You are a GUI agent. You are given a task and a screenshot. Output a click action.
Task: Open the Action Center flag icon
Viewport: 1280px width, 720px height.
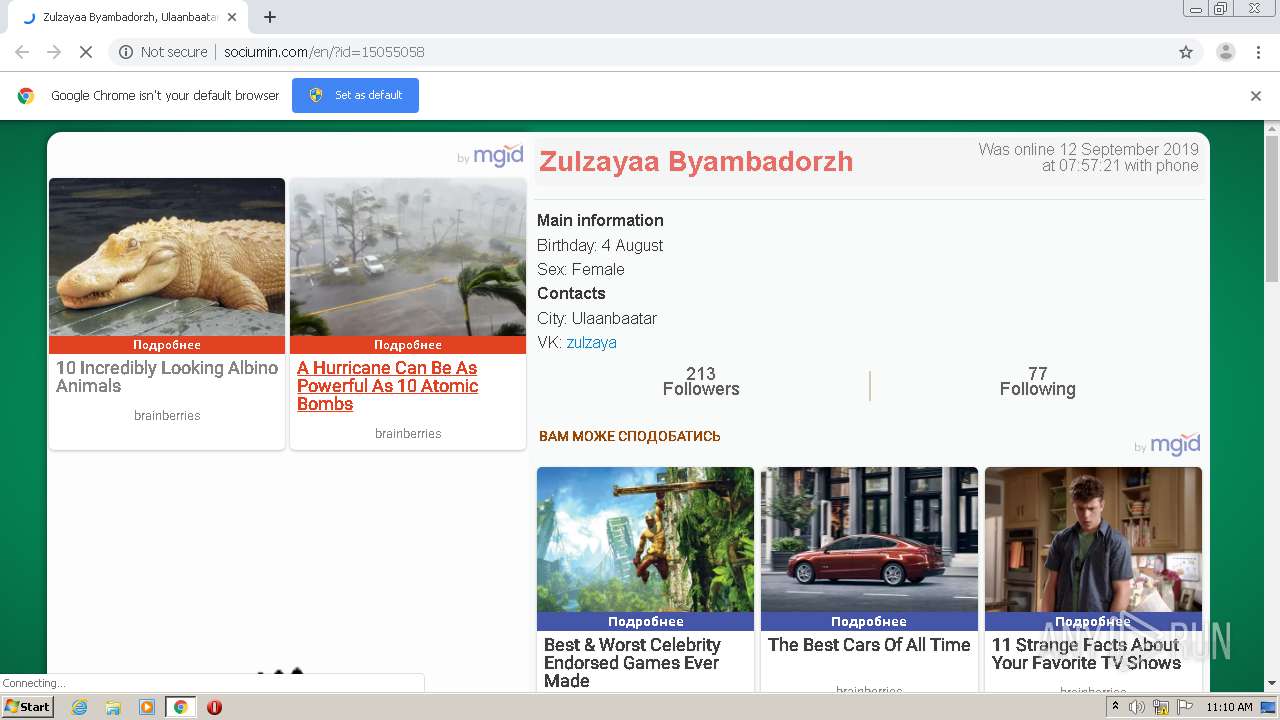click(x=1183, y=707)
